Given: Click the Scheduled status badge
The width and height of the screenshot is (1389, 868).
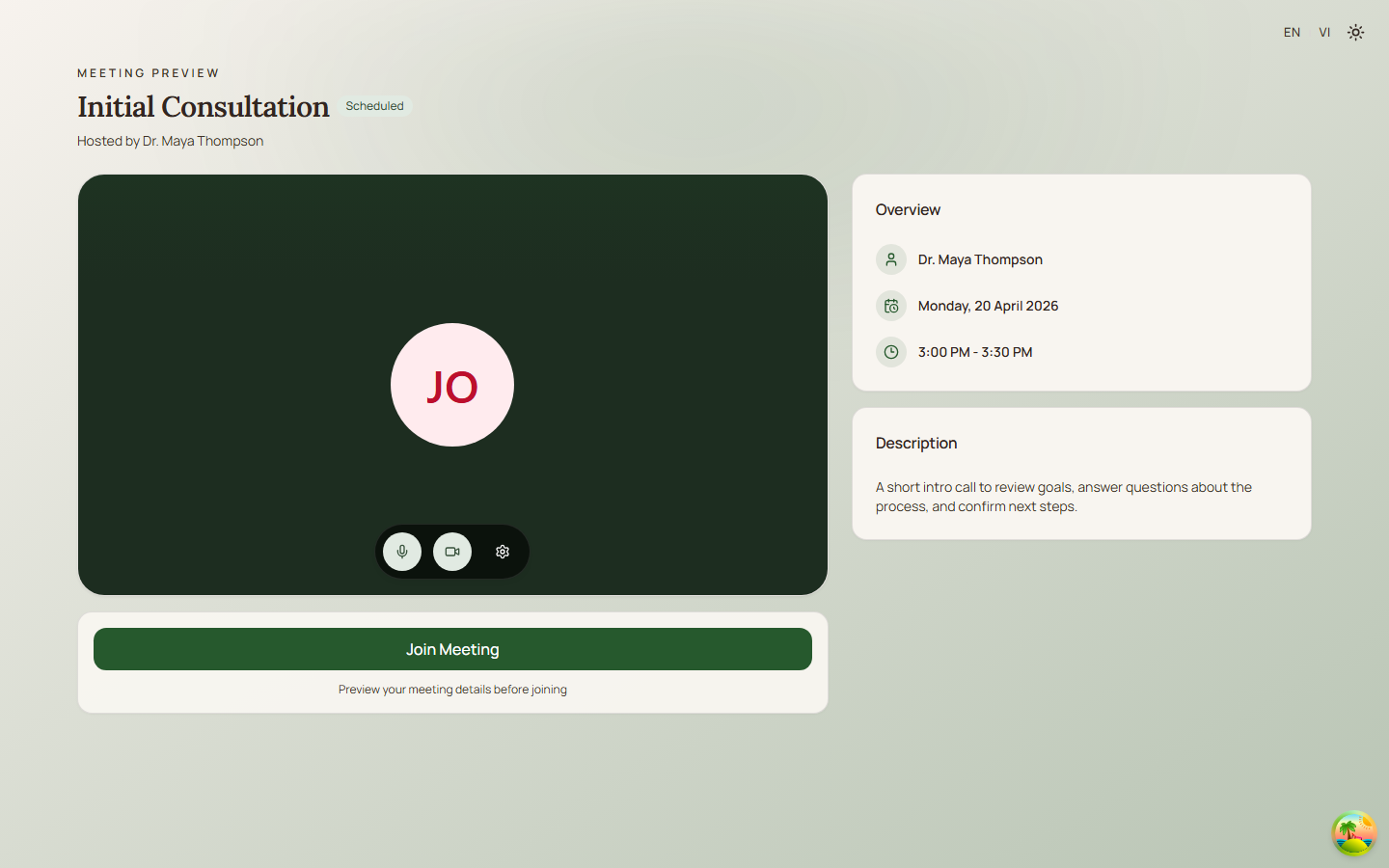Looking at the screenshot, I should click(x=375, y=106).
